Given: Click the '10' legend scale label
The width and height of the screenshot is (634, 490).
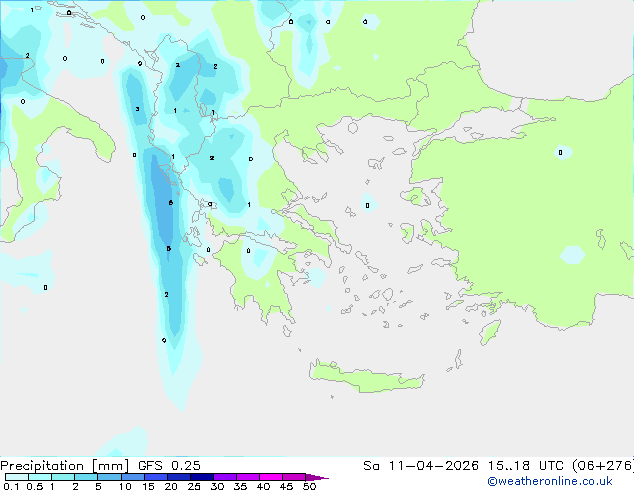Looking at the screenshot, I should click(125, 486).
